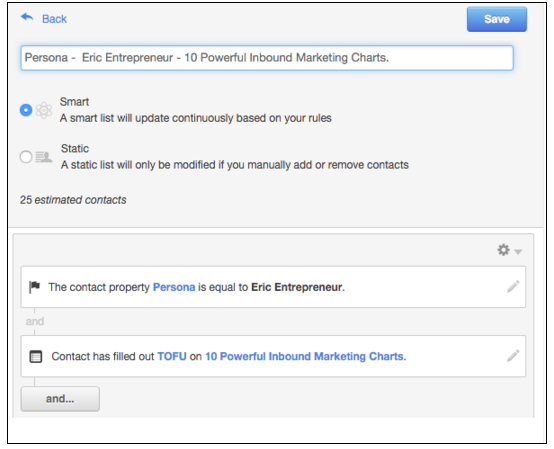
Task: Select the Smart list radio button
Action: pyautogui.click(x=26, y=110)
